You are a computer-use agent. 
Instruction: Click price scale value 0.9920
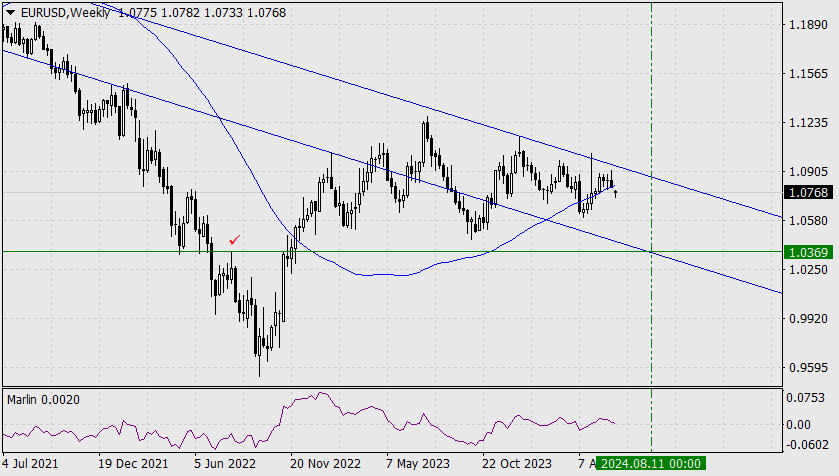(x=809, y=319)
